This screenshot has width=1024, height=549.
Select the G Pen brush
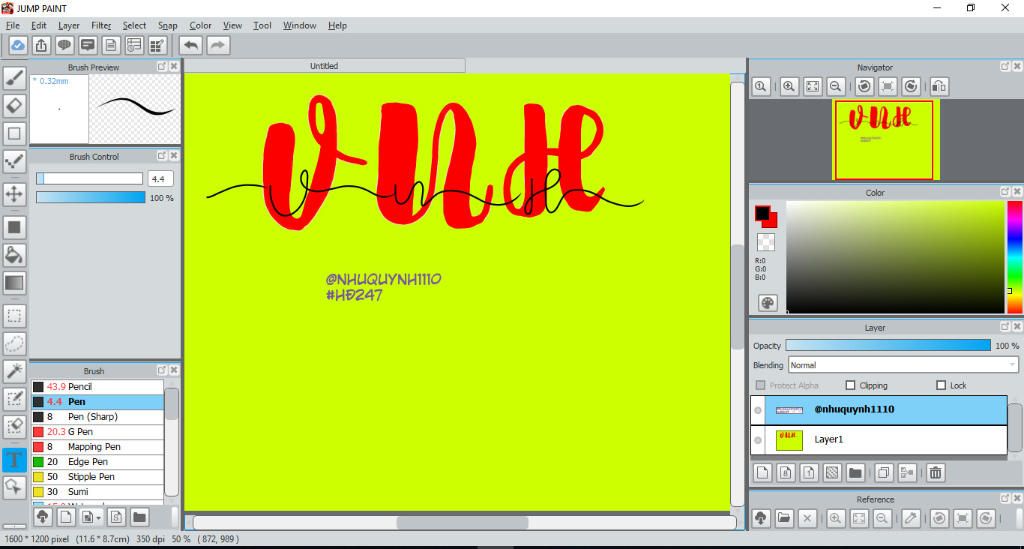tap(97, 431)
